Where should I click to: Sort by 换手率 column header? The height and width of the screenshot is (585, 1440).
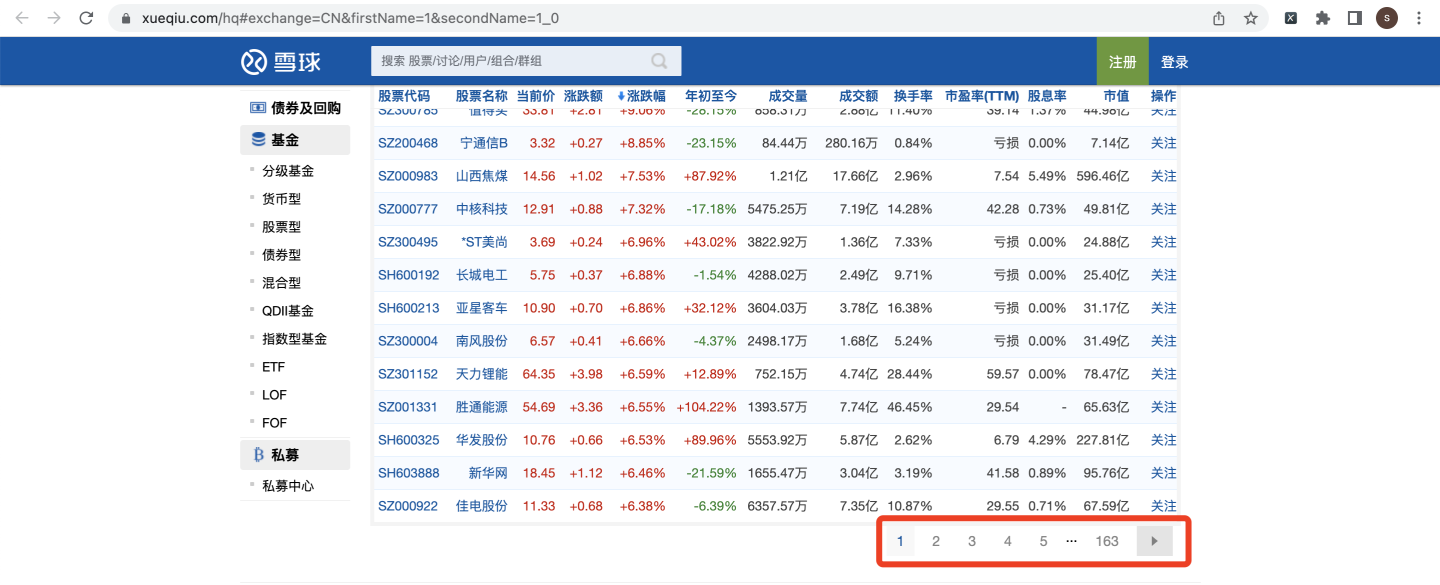point(913,96)
